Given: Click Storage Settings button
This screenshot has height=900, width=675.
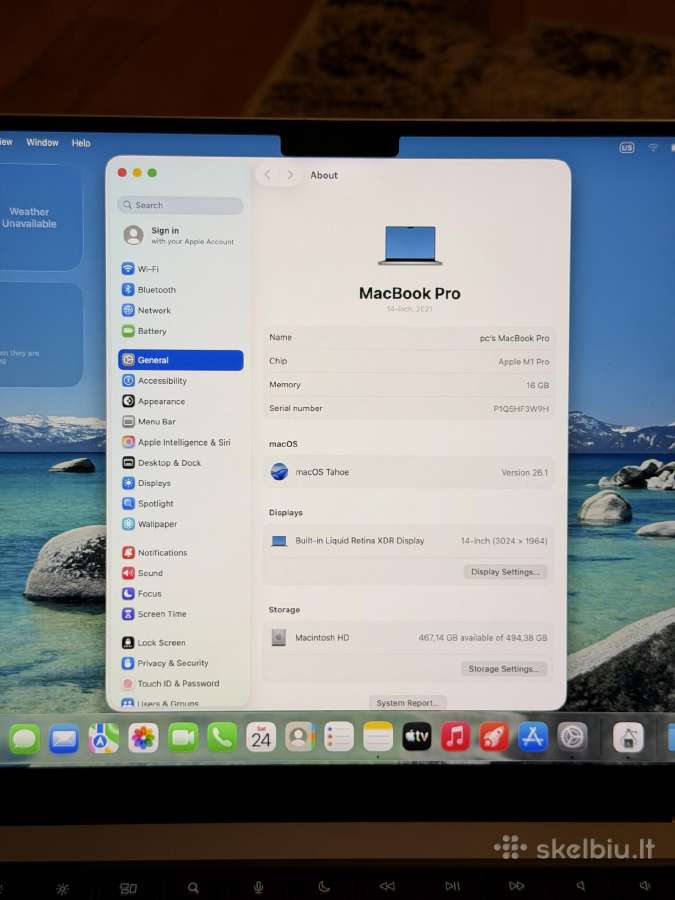Looking at the screenshot, I should click(503, 669).
